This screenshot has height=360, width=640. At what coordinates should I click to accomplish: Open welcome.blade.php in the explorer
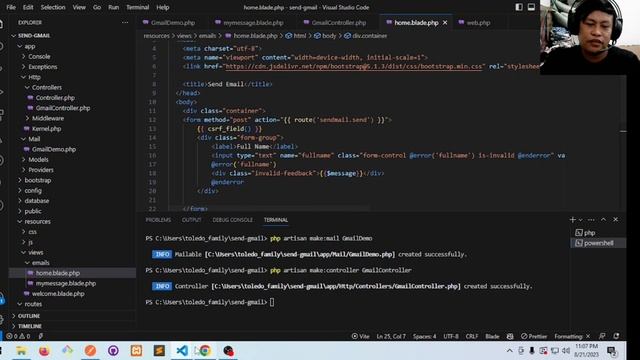click(58, 294)
